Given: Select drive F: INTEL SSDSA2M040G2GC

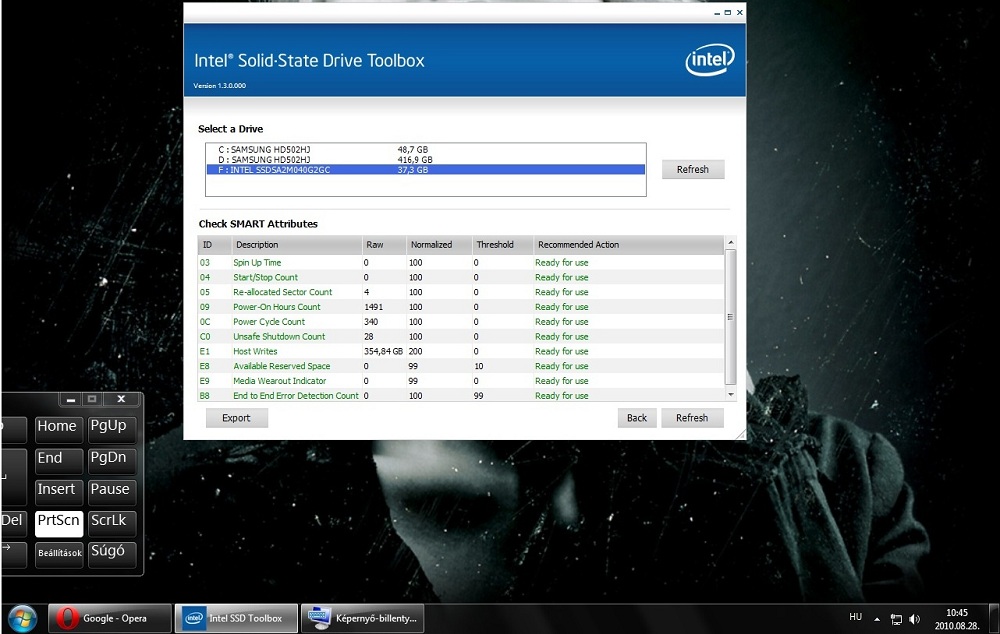Looking at the screenshot, I should 425,170.
